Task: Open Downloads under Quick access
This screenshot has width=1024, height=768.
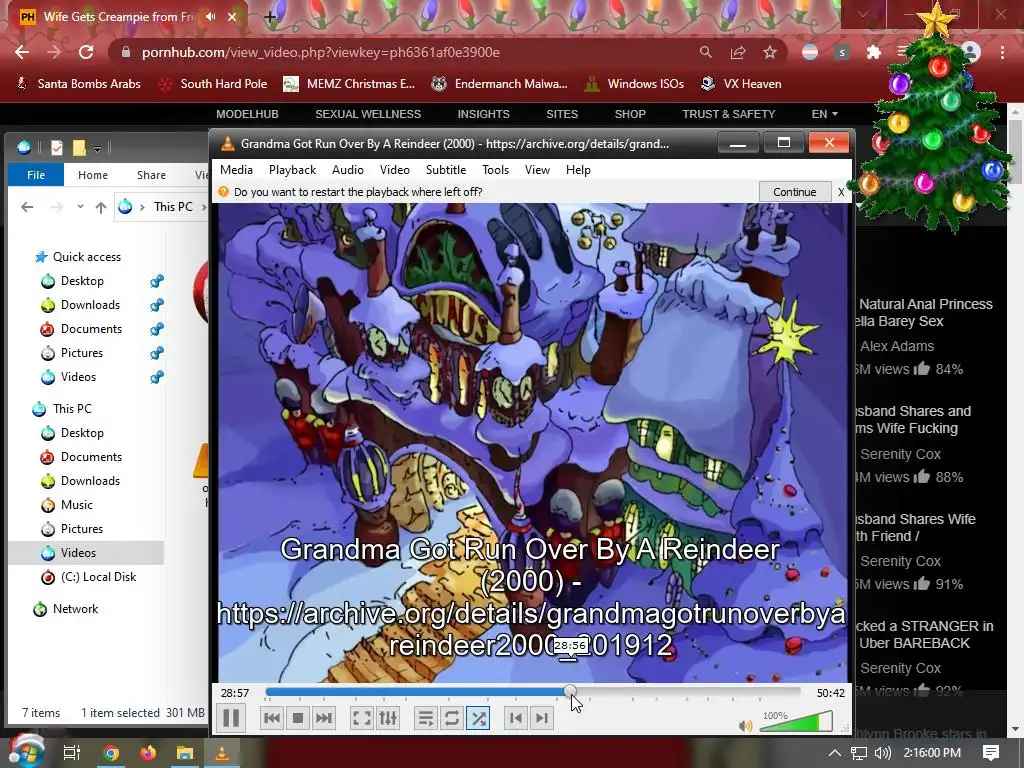Action: pos(90,305)
